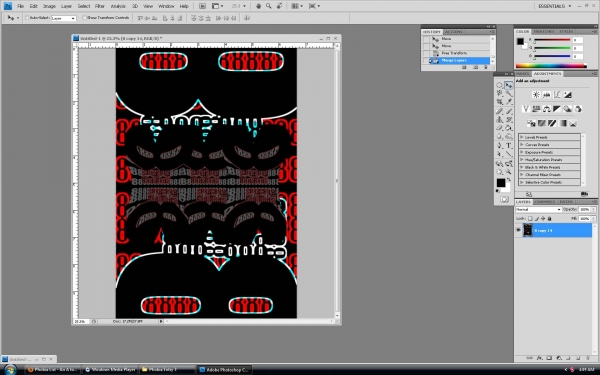Image resolution: width=600 pixels, height=375 pixels.
Task: Select the History Brush tool
Action: [x=509, y=120]
